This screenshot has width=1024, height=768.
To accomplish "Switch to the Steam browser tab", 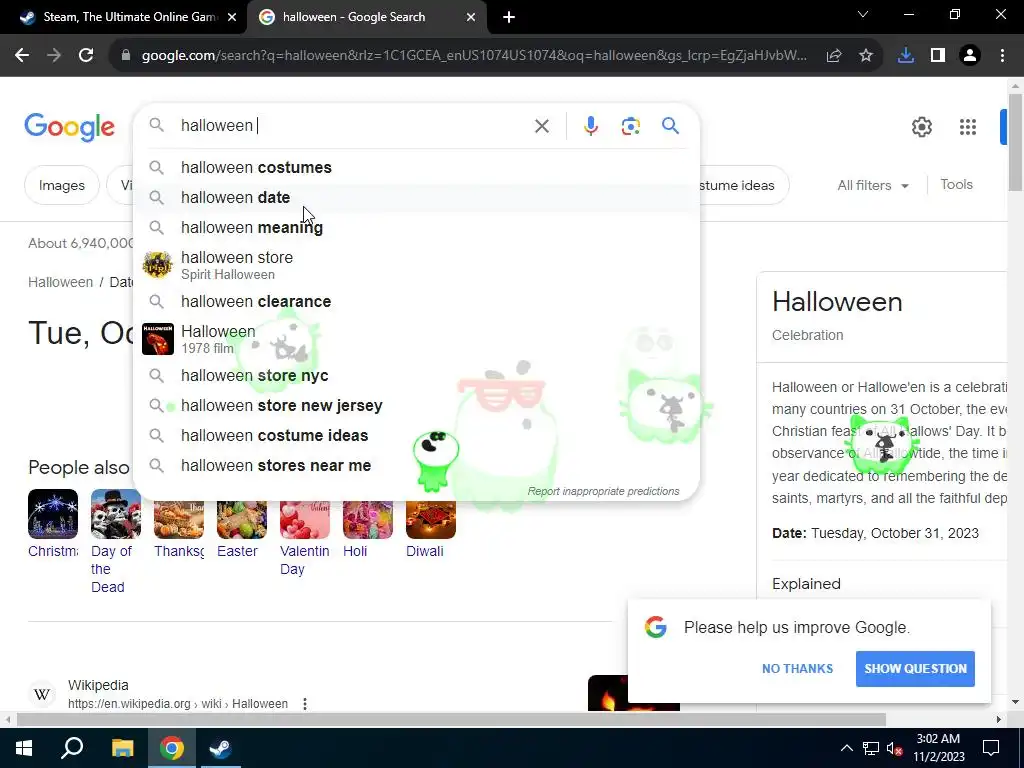I will (x=123, y=17).
